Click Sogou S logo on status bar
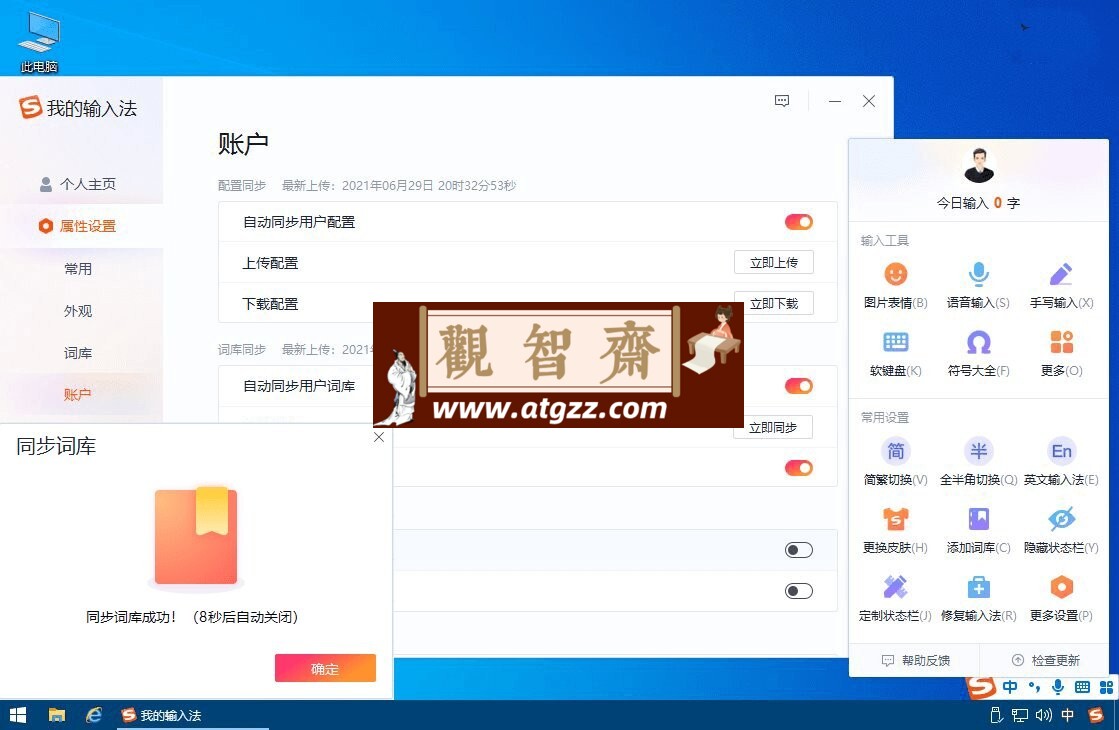1119x730 pixels. 981,686
